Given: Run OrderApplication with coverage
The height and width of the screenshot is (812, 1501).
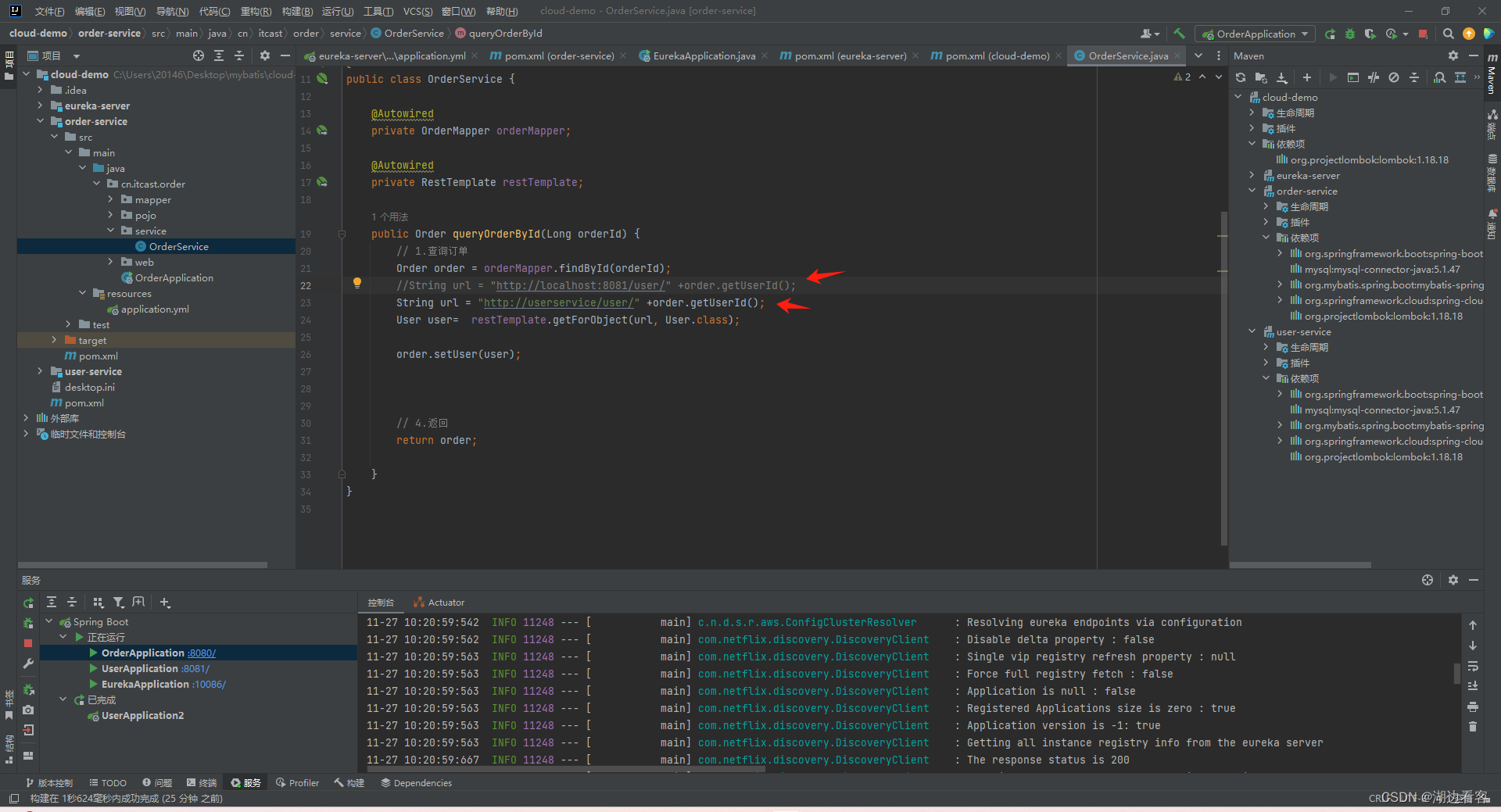Looking at the screenshot, I should pos(1370,34).
